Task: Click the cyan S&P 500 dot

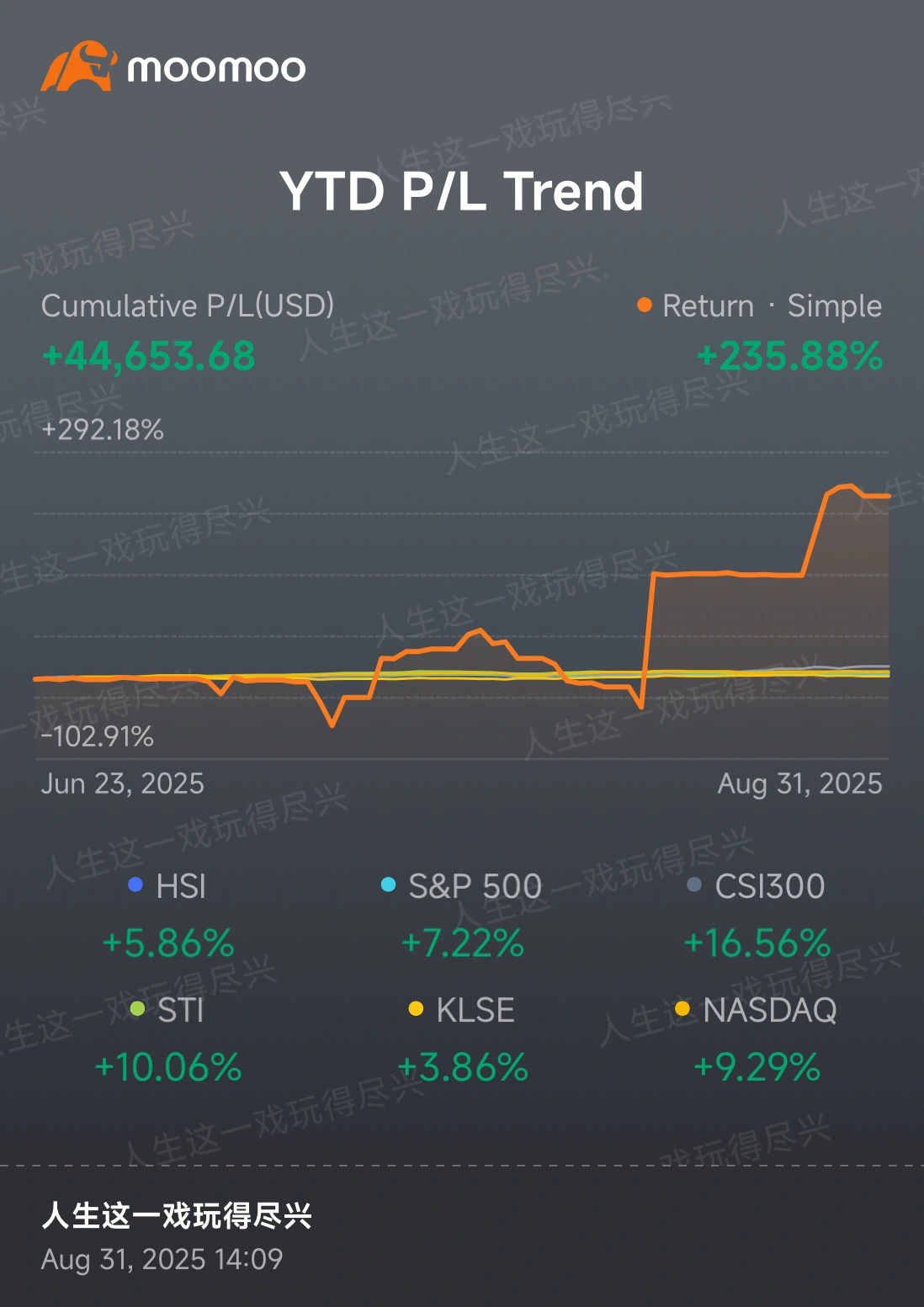Action: (x=388, y=885)
